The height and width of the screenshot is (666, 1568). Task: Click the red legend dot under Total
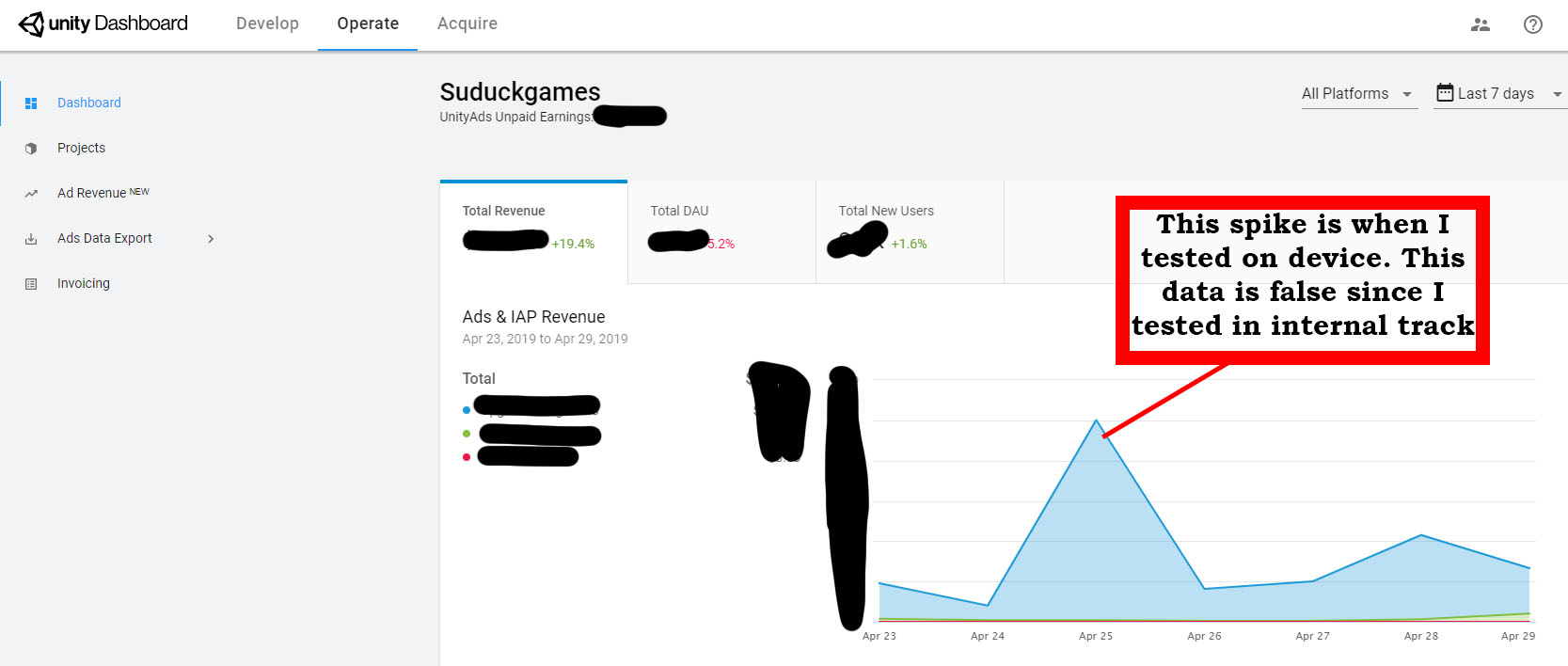coord(467,457)
